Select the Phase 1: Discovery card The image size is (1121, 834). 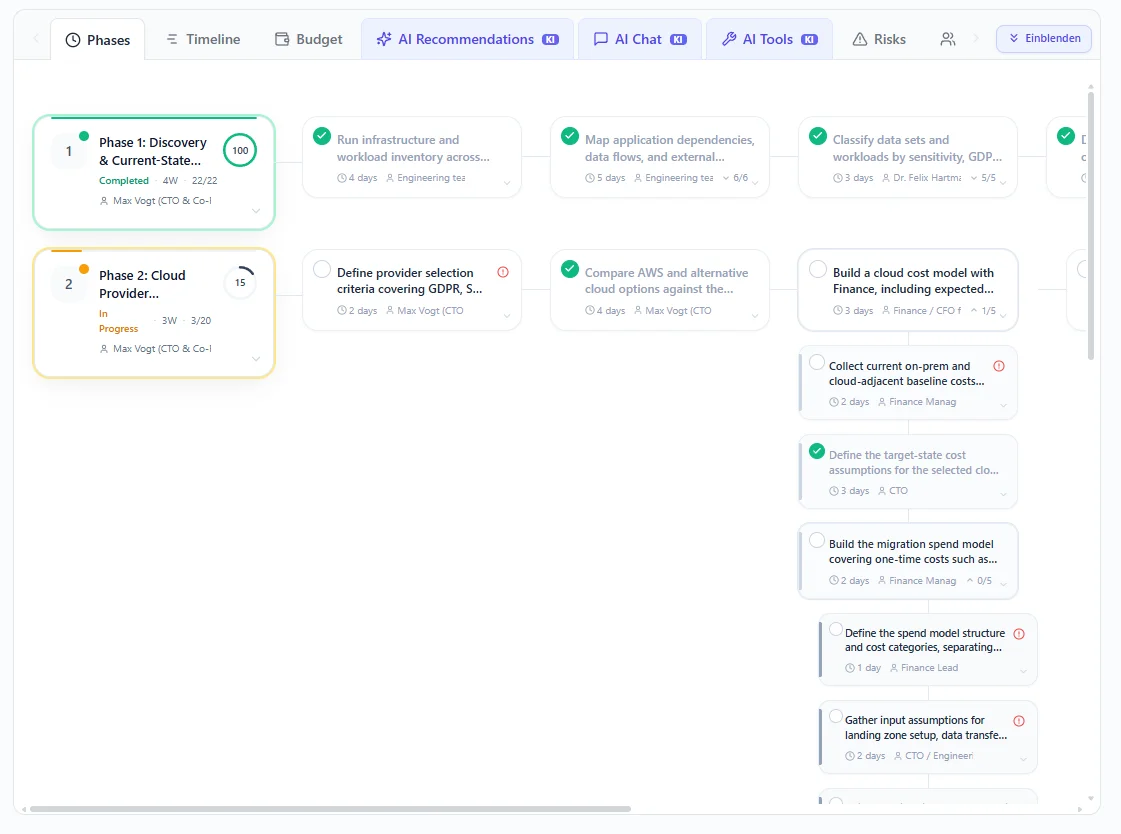[154, 172]
